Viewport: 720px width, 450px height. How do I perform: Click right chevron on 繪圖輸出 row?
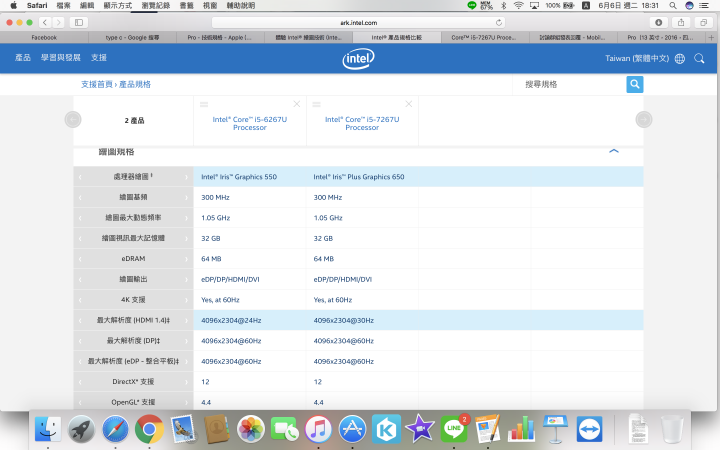click(x=186, y=280)
